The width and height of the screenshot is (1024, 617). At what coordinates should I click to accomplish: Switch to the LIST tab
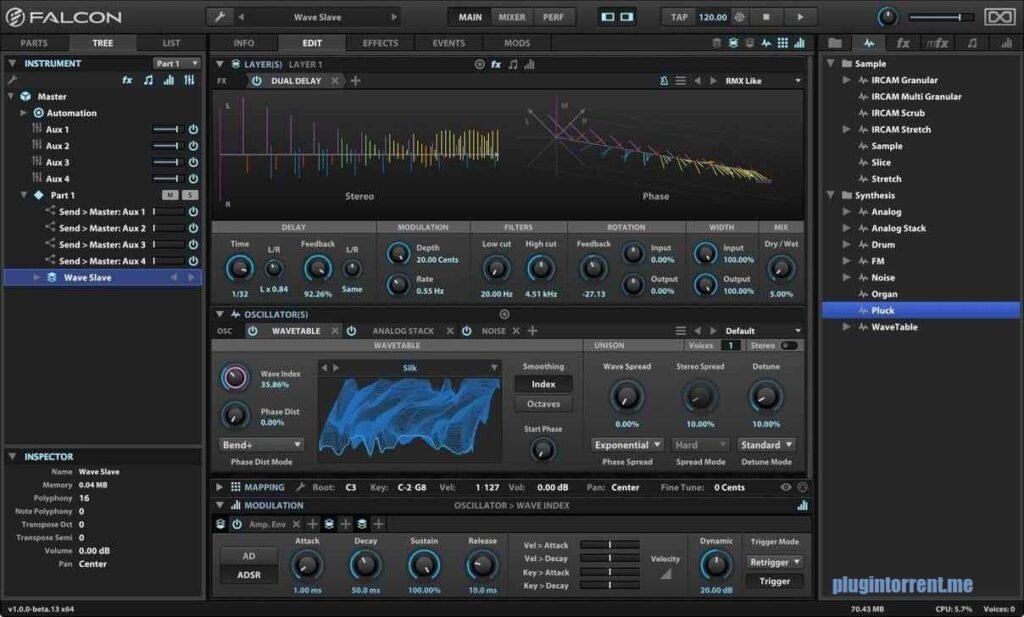pos(171,43)
